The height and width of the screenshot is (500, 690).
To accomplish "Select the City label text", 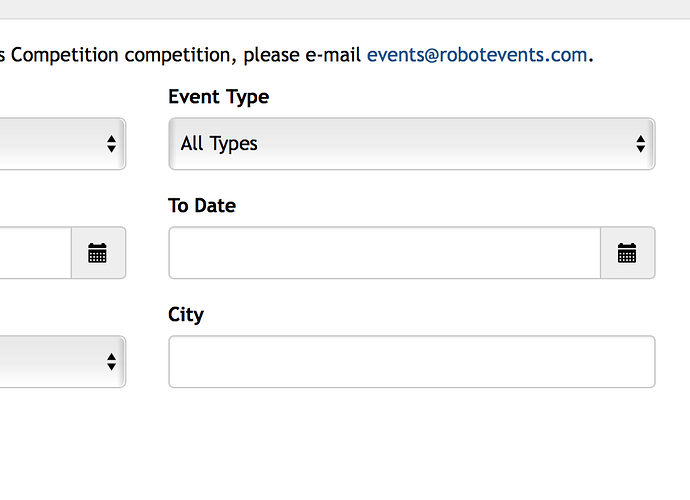I will (186, 315).
